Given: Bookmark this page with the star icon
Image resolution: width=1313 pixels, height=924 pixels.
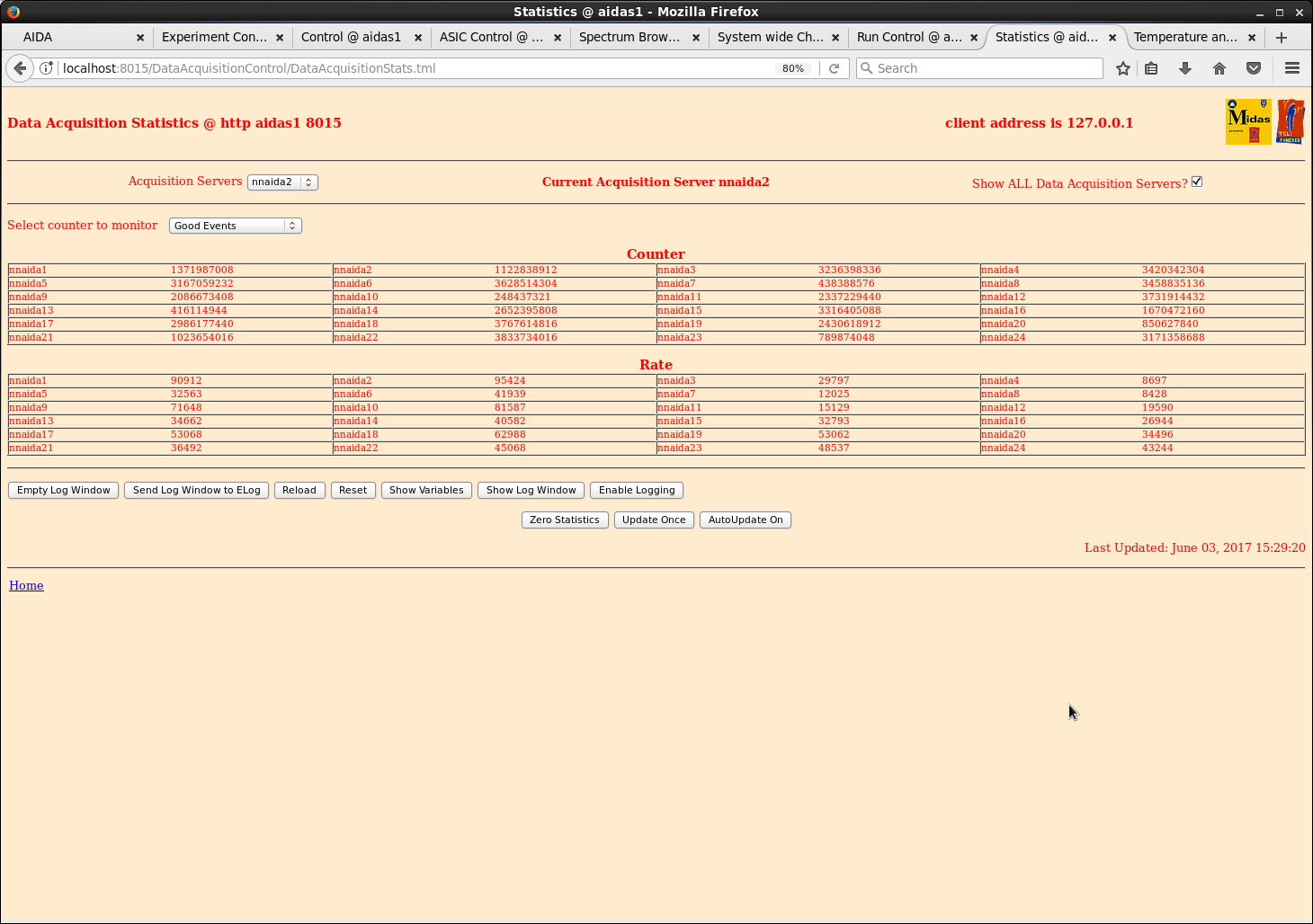Looking at the screenshot, I should click(x=1123, y=68).
